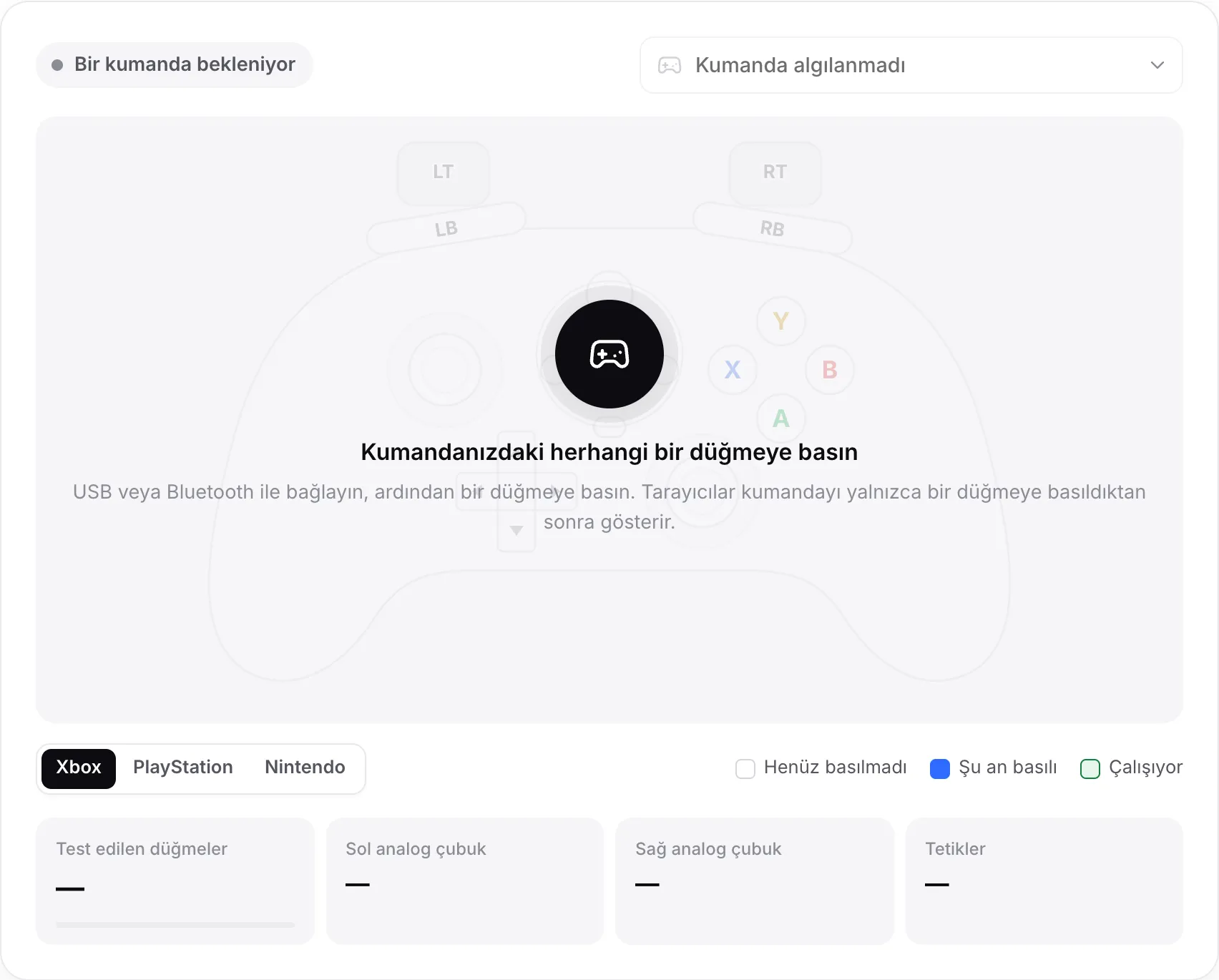
Task: Click the green 'Çalışıyor' legend swatch
Action: click(1090, 769)
